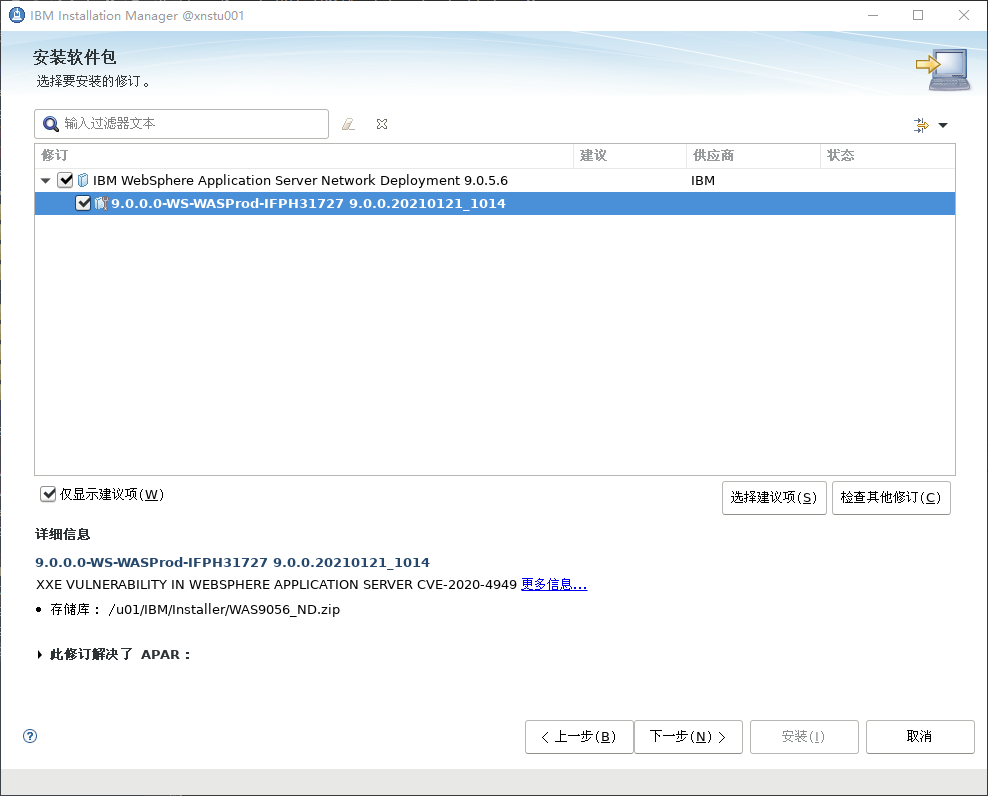
Task: Sort by the 修订 column header
Action: coord(304,156)
